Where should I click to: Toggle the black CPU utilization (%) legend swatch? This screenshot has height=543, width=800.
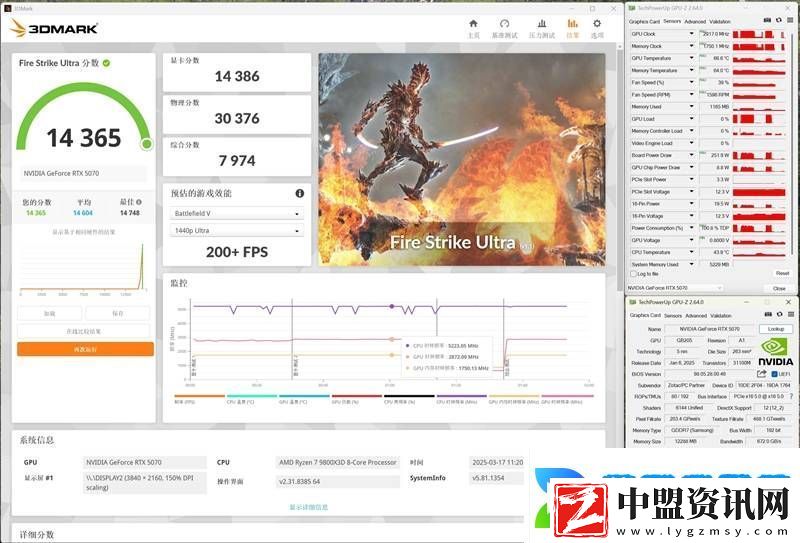(x=409, y=396)
